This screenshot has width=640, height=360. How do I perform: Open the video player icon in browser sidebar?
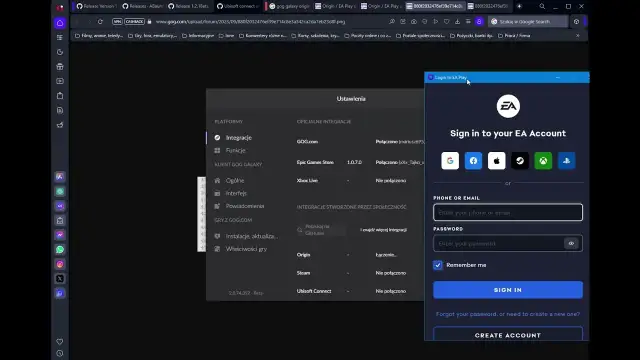click(x=60, y=81)
